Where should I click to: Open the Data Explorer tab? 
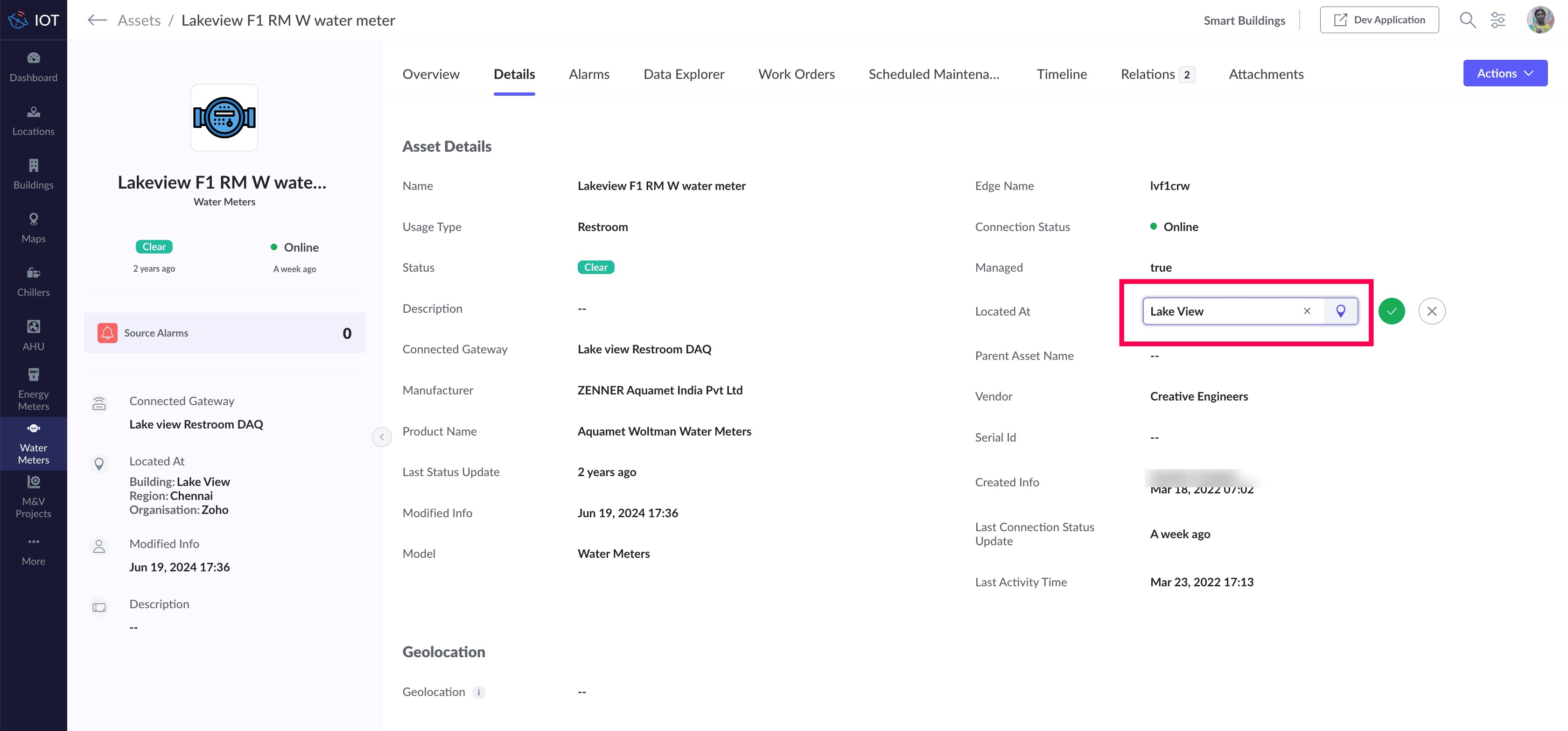click(x=684, y=74)
